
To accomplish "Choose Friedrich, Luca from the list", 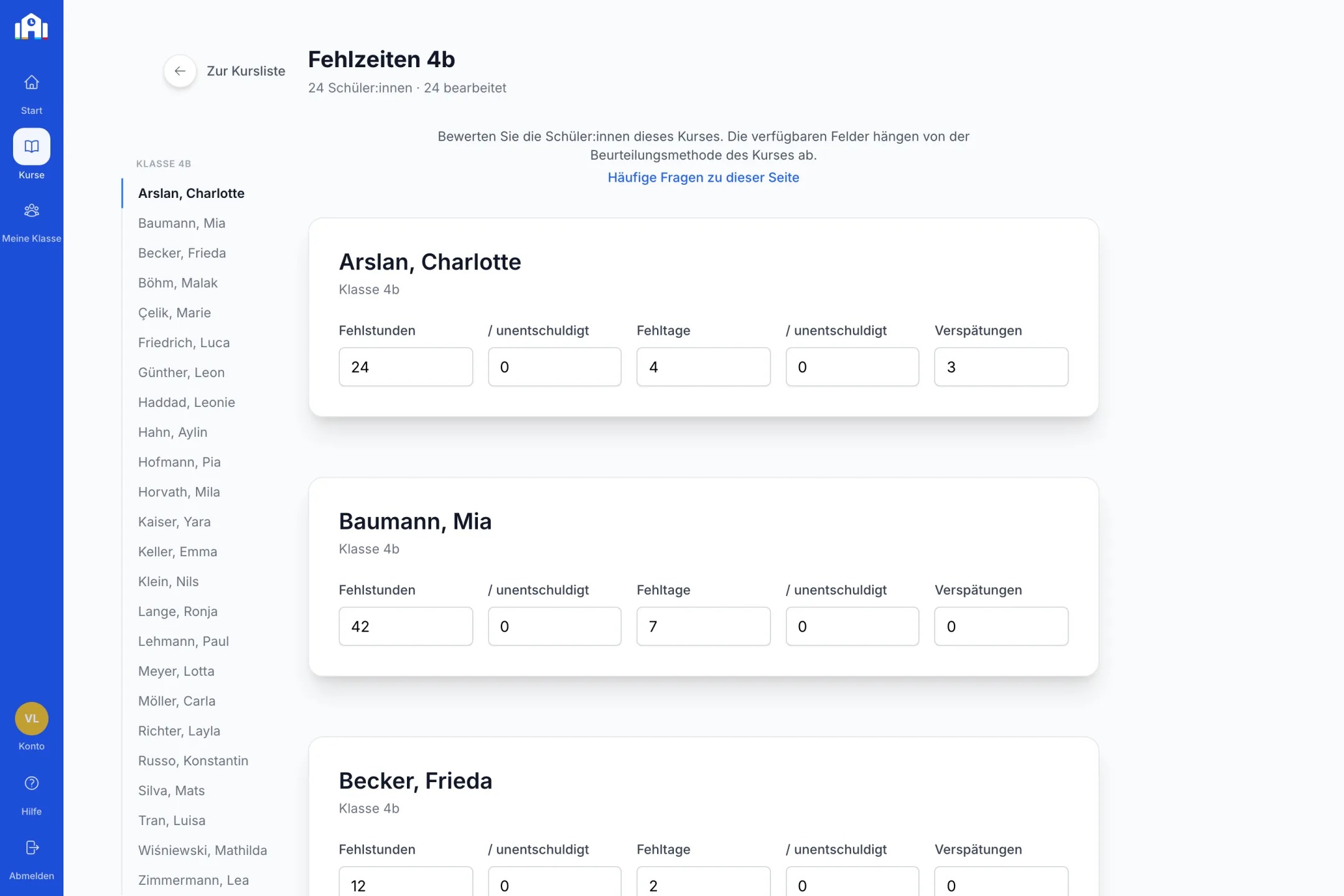I will [184, 343].
